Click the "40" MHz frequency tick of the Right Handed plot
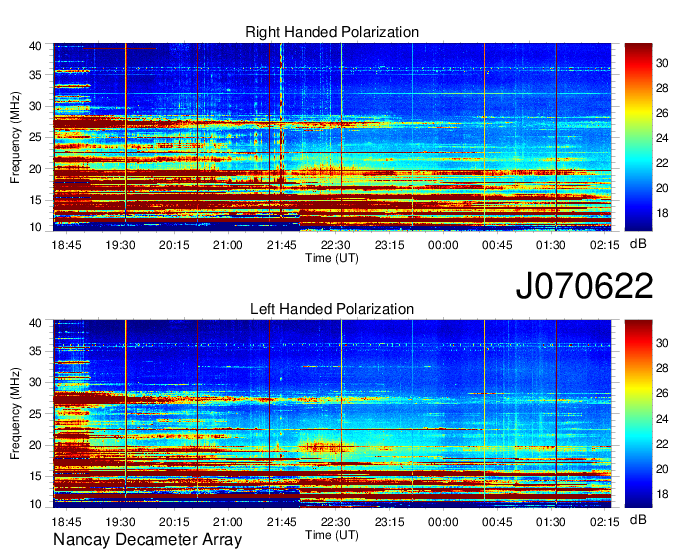The height and width of the screenshot is (552, 680). tap(36, 46)
